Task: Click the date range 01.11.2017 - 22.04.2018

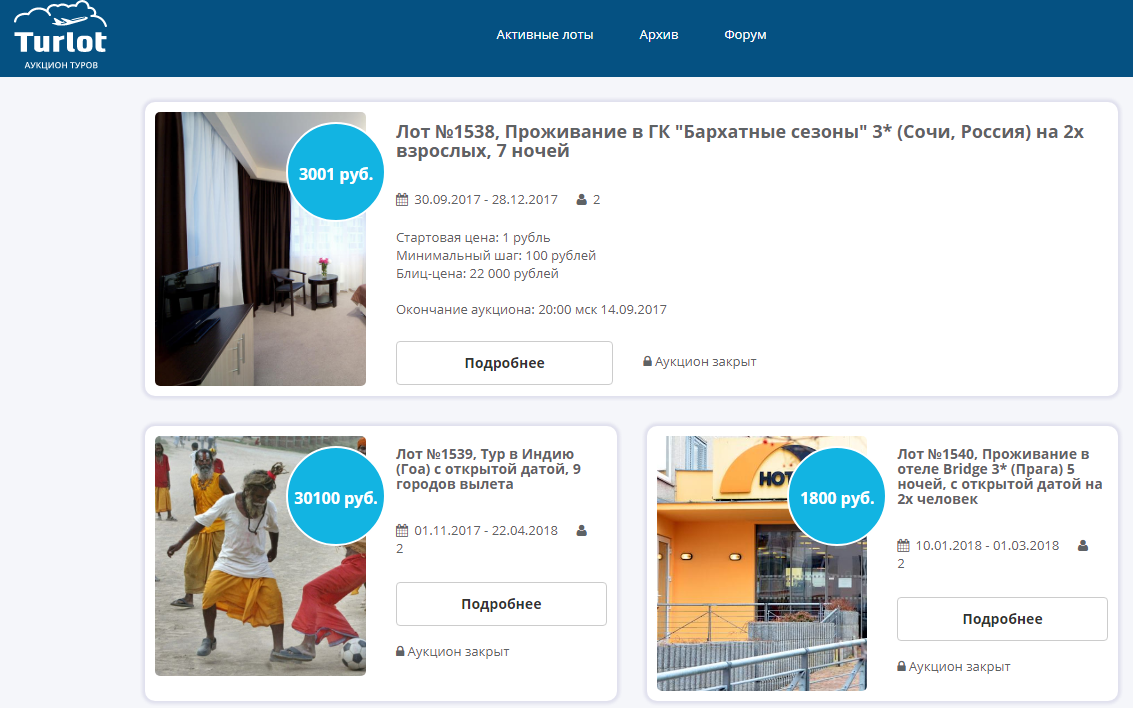Action: pos(486,530)
